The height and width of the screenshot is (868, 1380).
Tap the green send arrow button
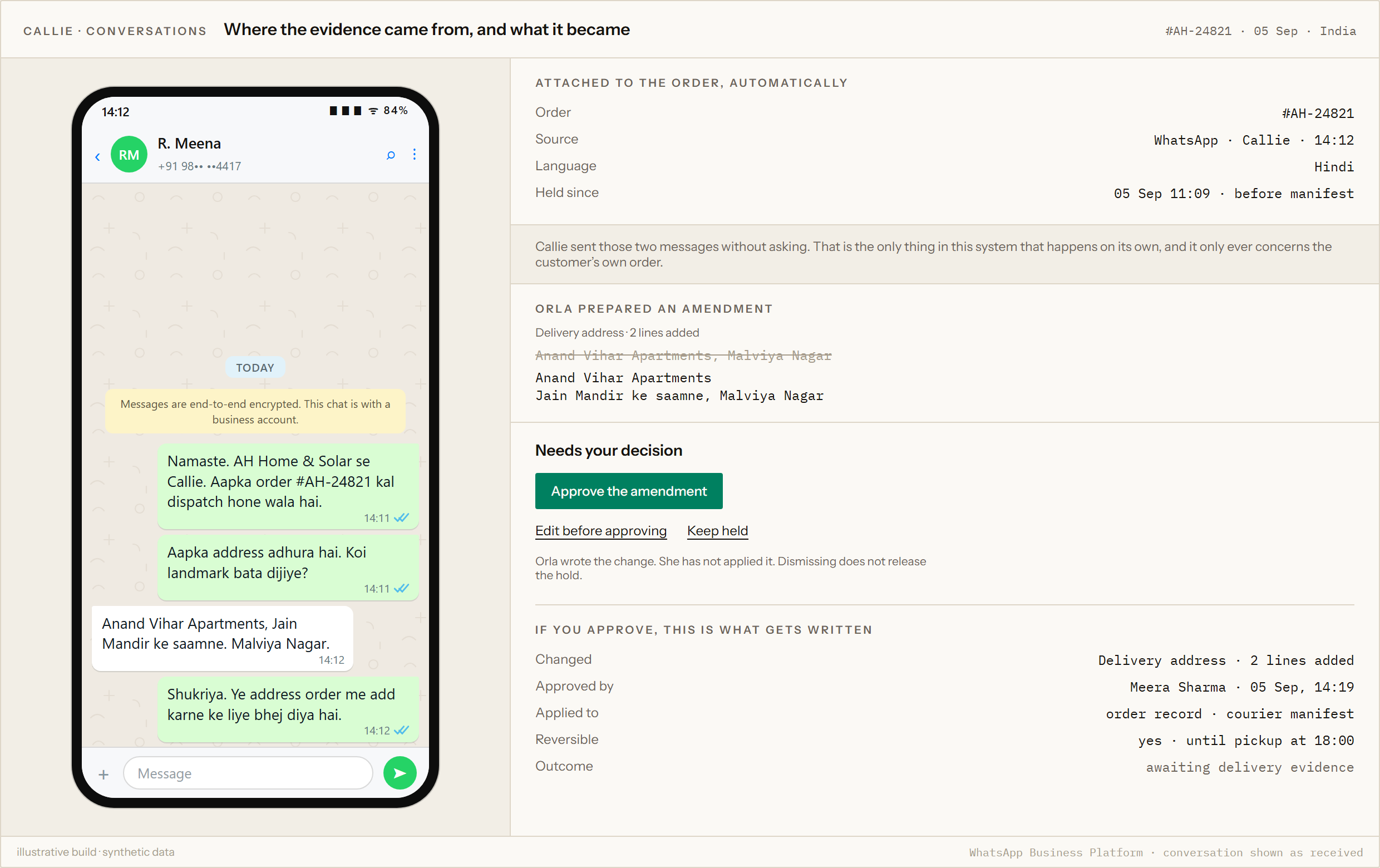click(400, 773)
